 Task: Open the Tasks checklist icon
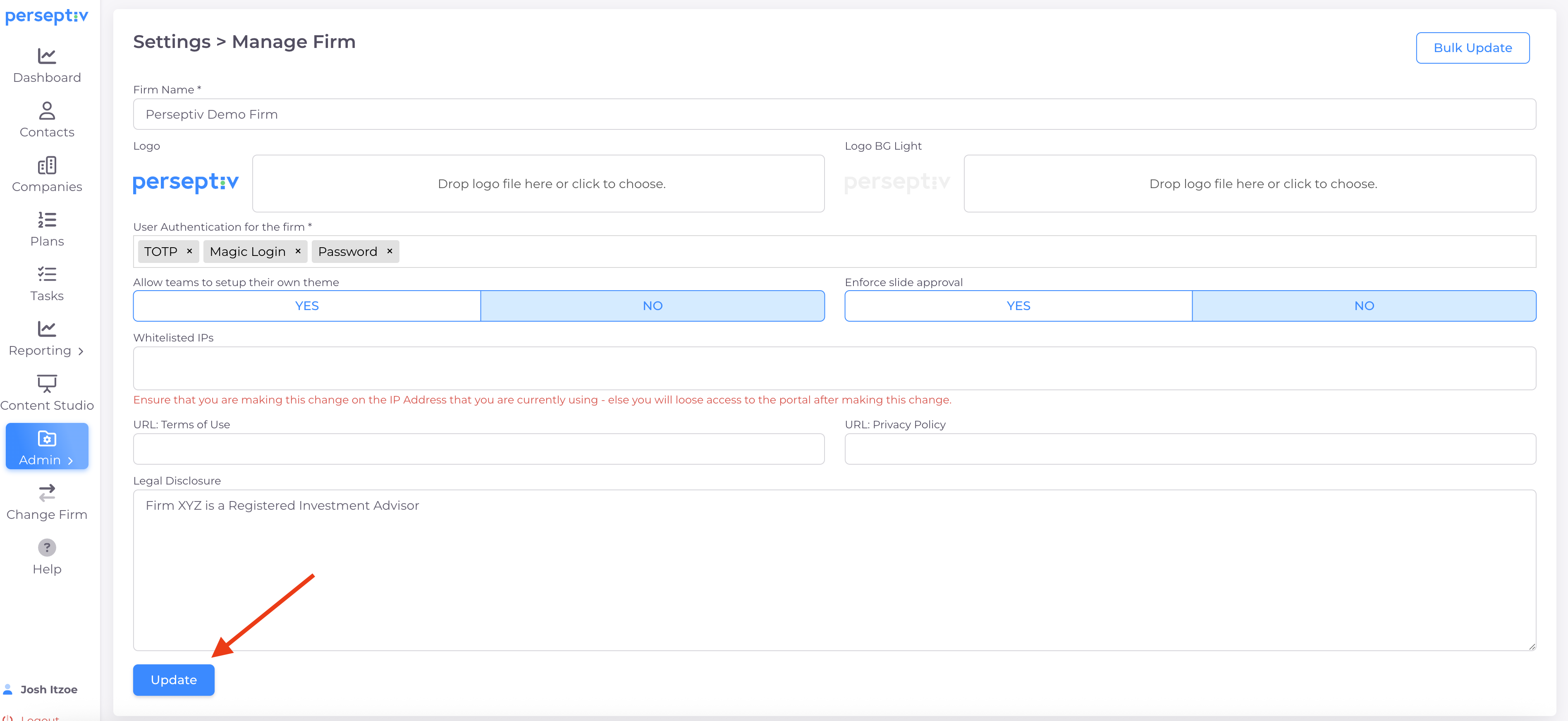click(x=47, y=275)
